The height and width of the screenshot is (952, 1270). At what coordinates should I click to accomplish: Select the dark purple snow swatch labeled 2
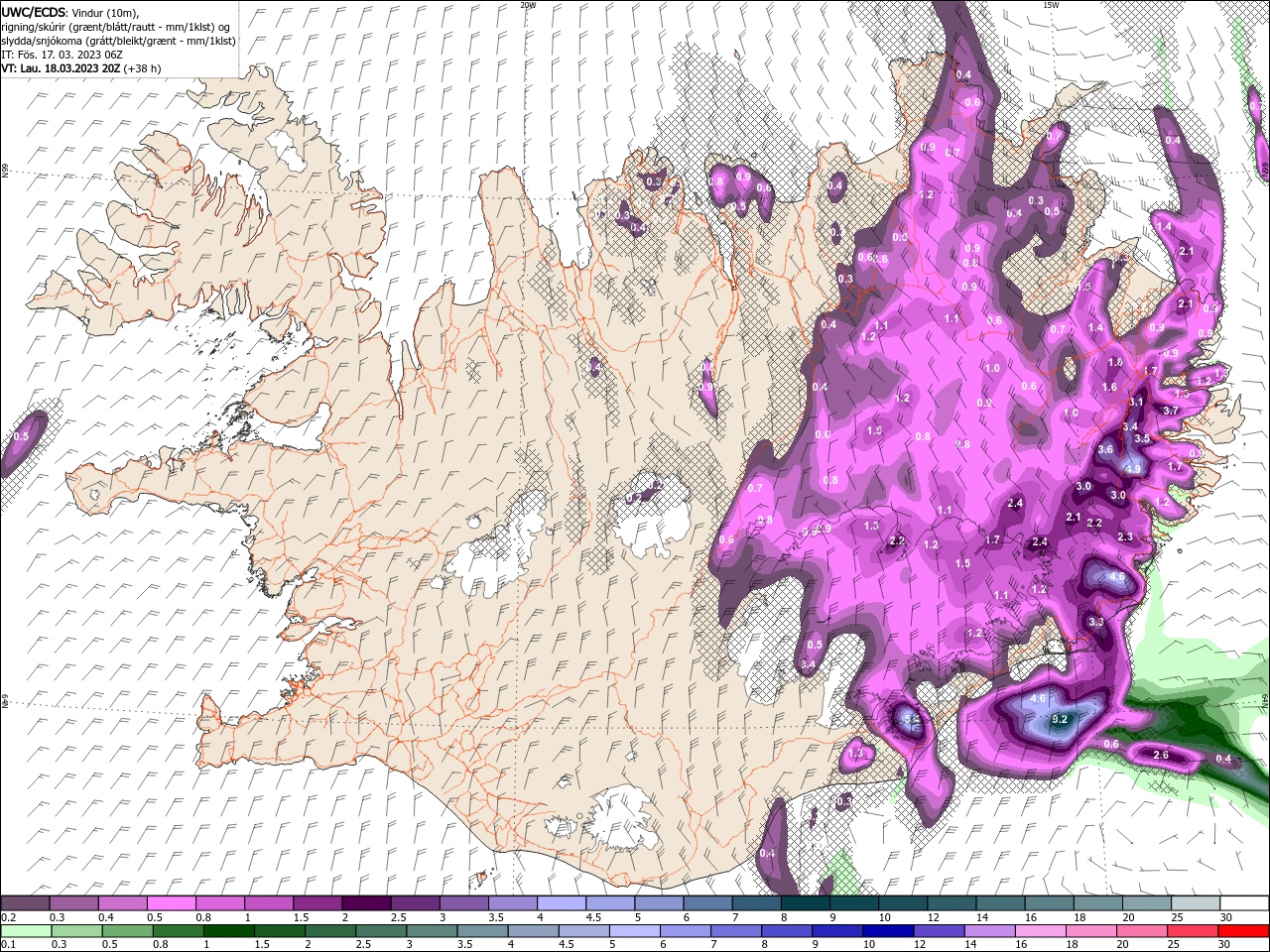pyautogui.click(x=366, y=903)
